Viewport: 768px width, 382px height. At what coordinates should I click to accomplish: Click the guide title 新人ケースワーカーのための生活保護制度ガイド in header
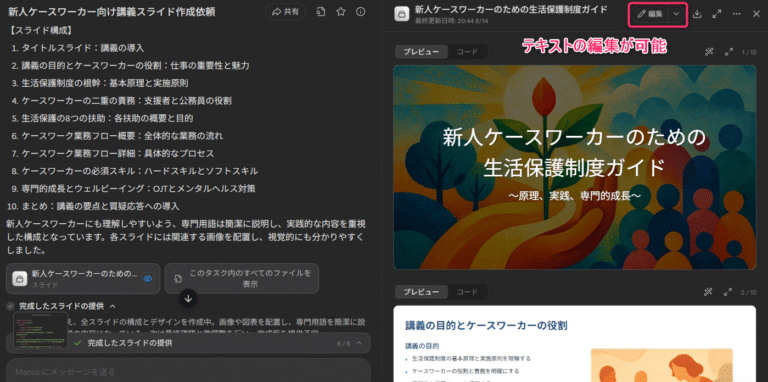(511, 9)
